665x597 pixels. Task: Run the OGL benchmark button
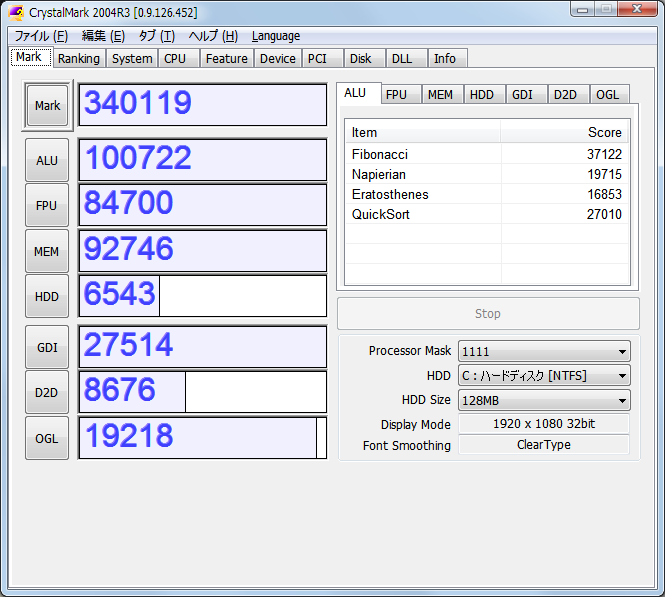pyautogui.click(x=47, y=438)
